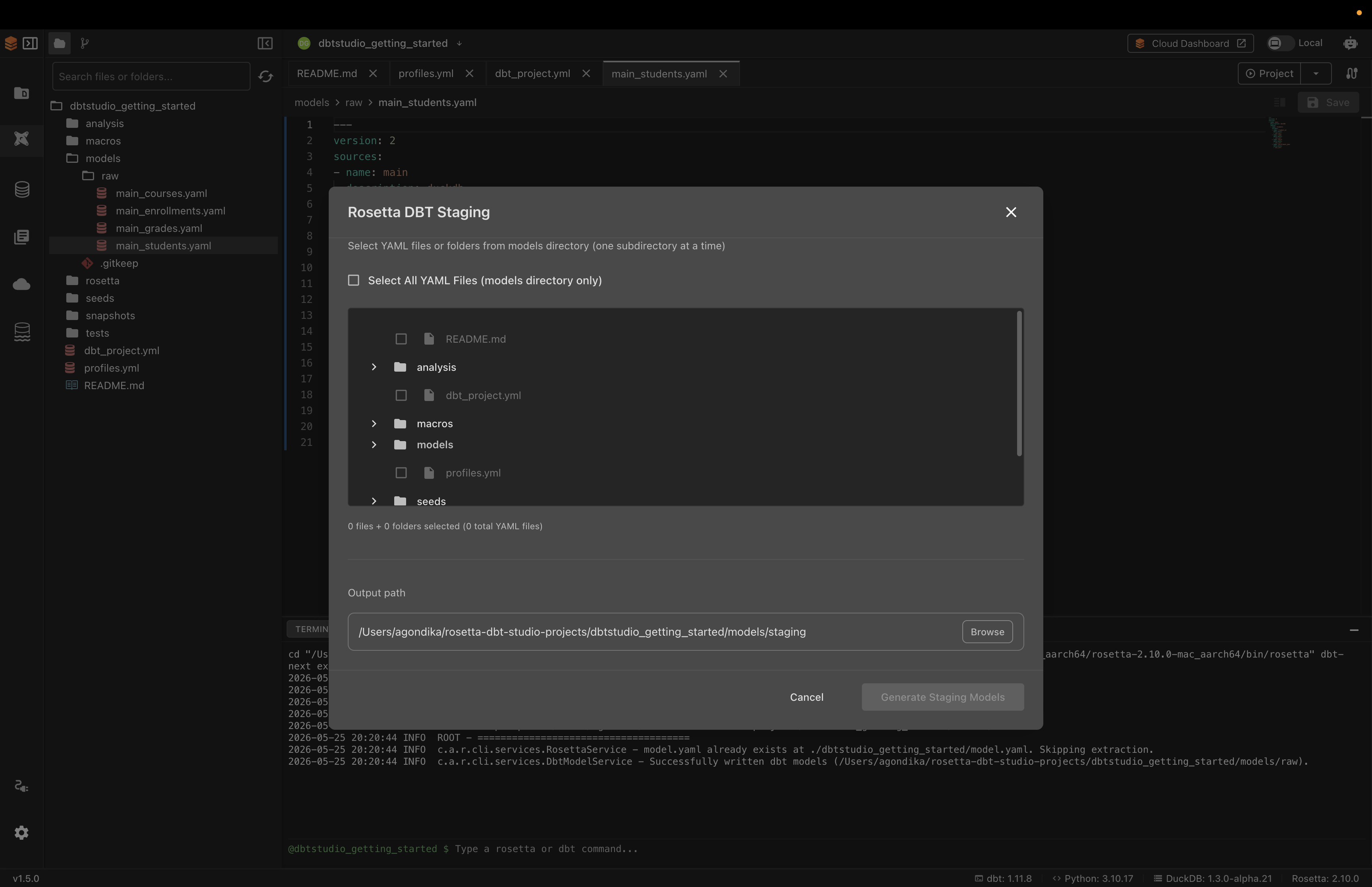Close the README.md tab
This screenshot has height=887, width=1372.
pos(373,74)
